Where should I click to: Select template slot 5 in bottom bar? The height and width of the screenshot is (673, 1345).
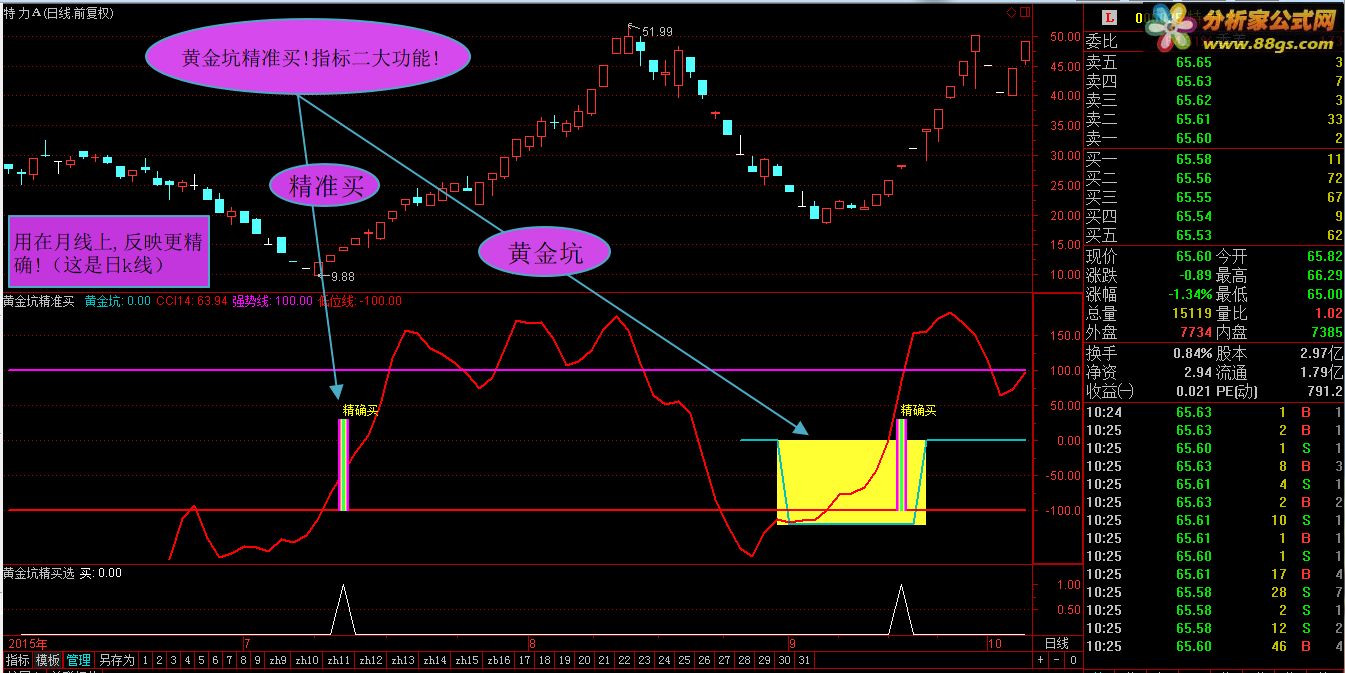(201, 660)
